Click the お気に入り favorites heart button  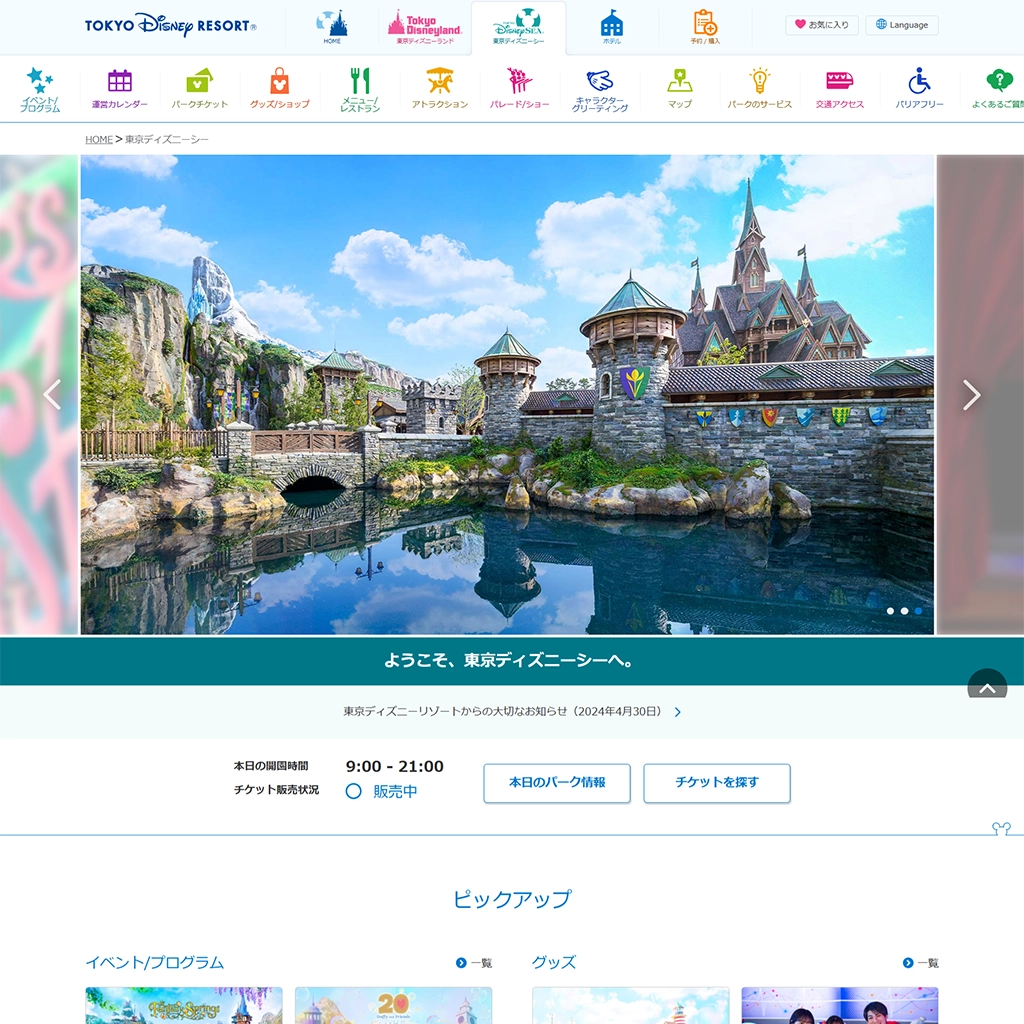tap(822, 25)
